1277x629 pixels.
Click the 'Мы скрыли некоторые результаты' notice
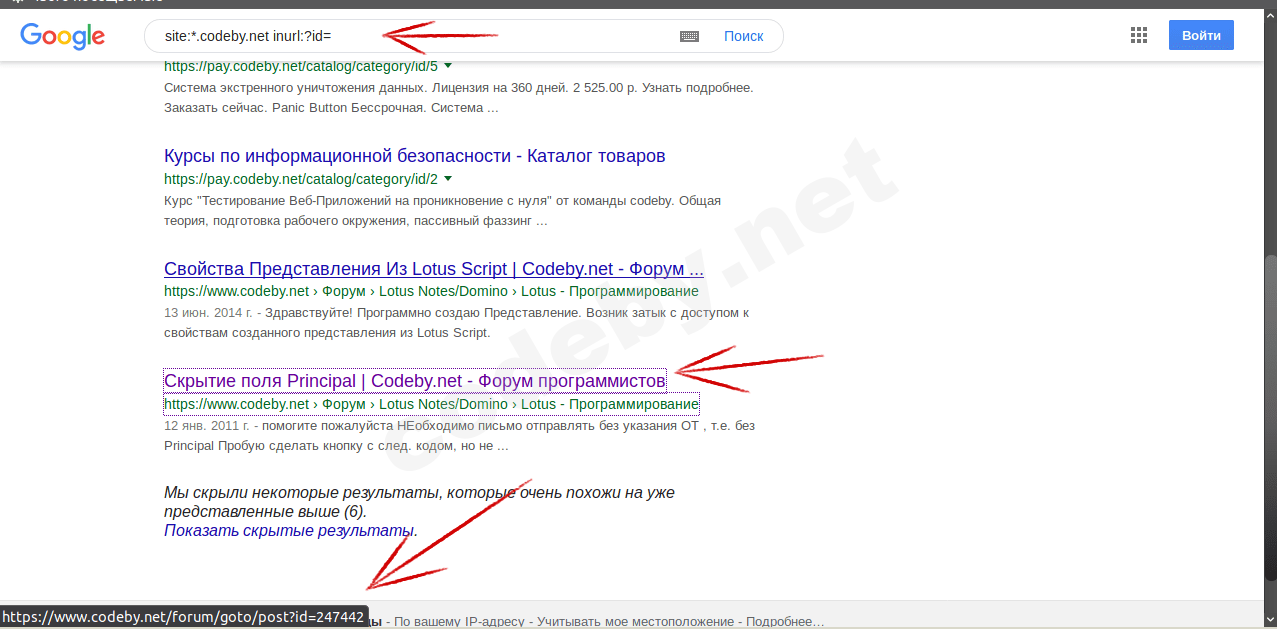pyautogui.click(x=419, y=502)
